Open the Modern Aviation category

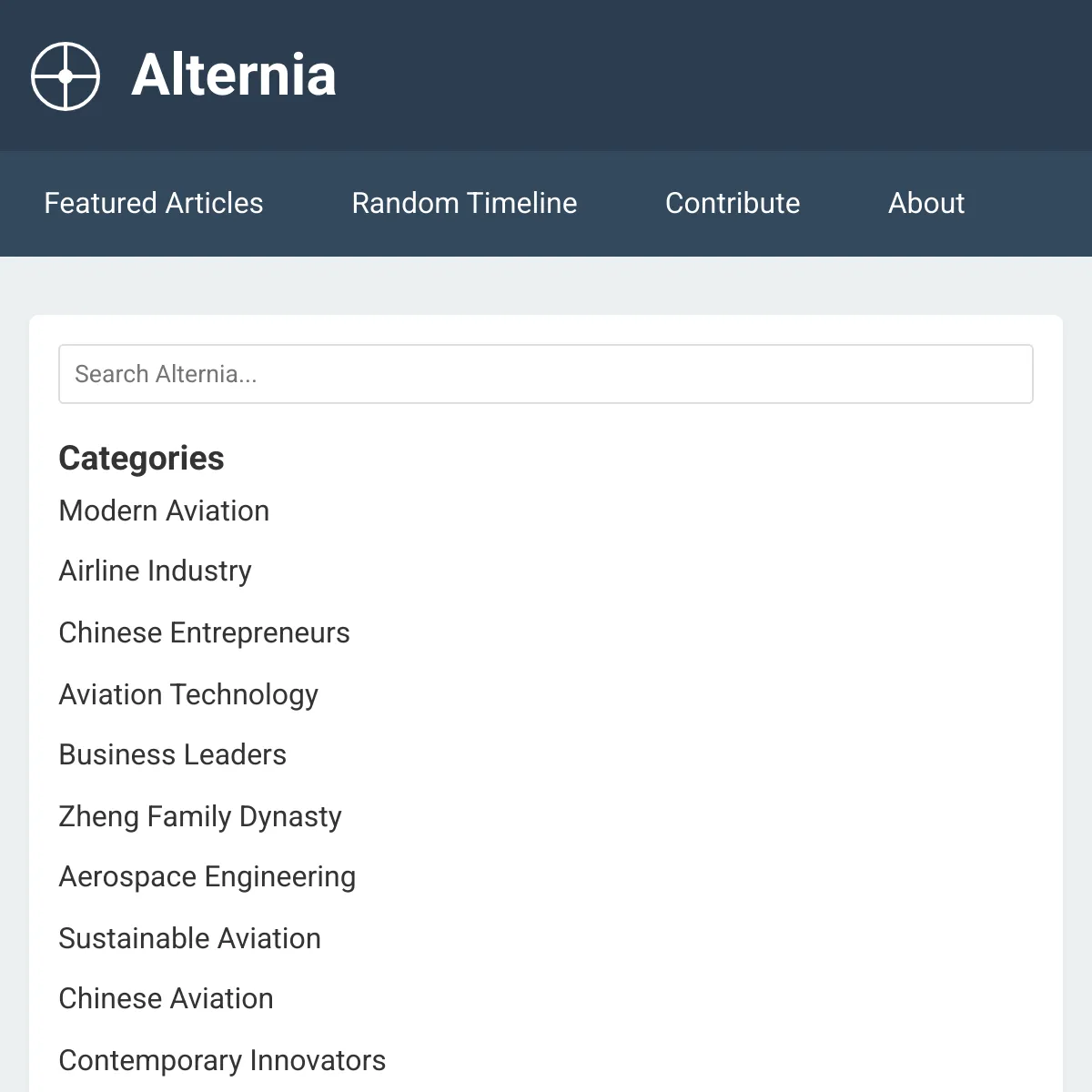tap(164, 511)
